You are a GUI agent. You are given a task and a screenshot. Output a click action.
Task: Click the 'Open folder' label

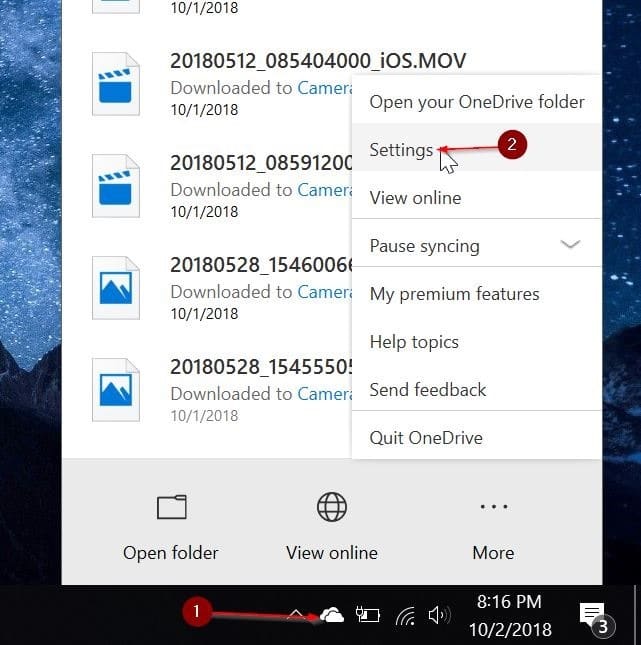pyautogui.click(x=171, y=553)
